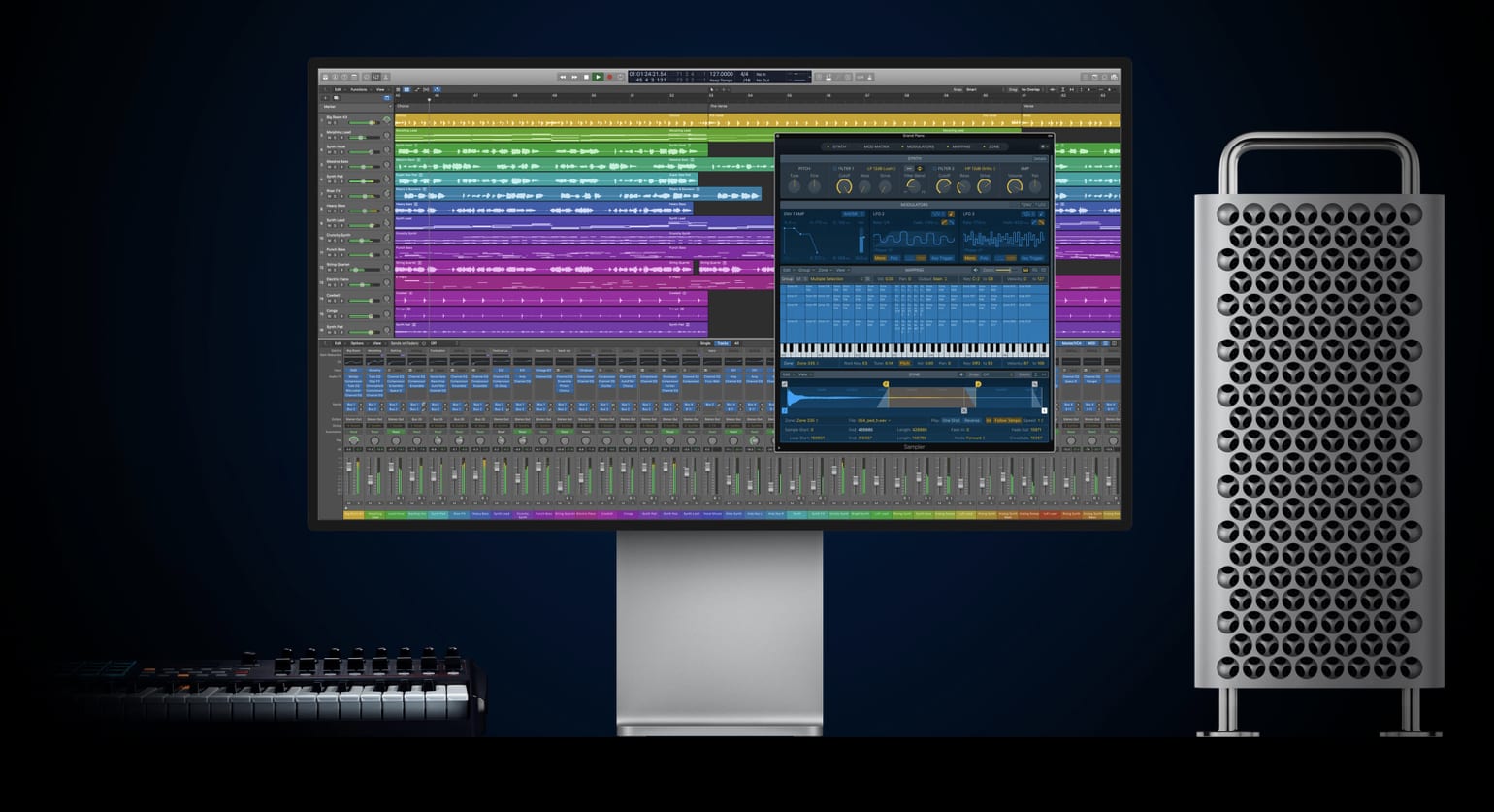Toggle the FILTER 1 enable checkbox
The image size is (1494, 812).
[x=835, y=169]
